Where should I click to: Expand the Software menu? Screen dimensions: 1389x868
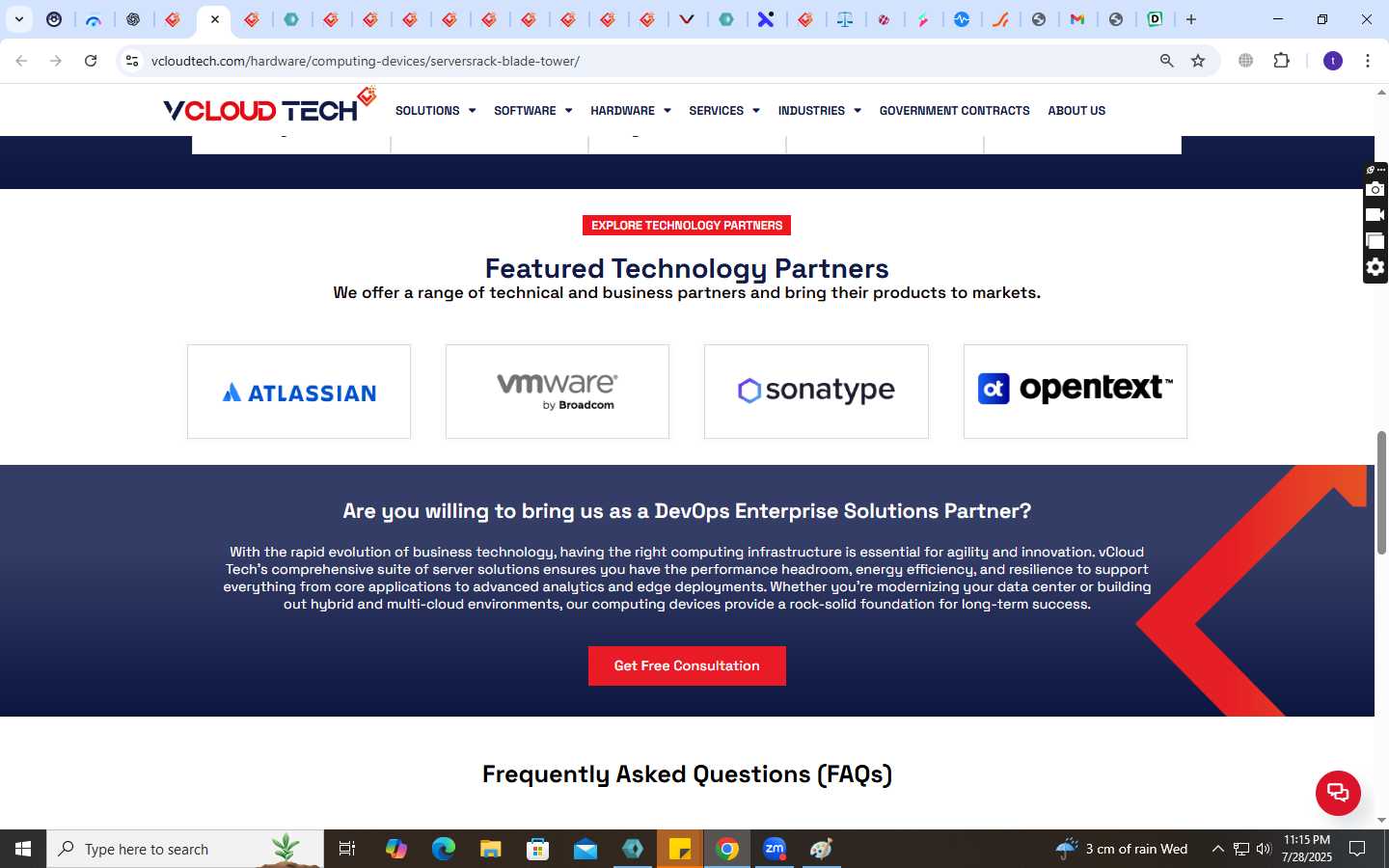click(x=532, y=111)
